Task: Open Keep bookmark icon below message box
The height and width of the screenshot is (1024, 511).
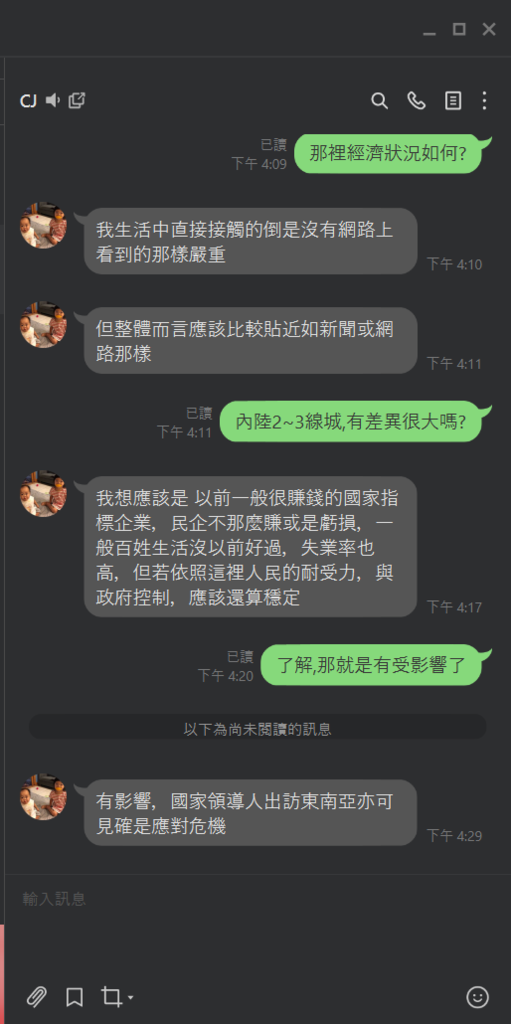Action: [x=74, y=997]
